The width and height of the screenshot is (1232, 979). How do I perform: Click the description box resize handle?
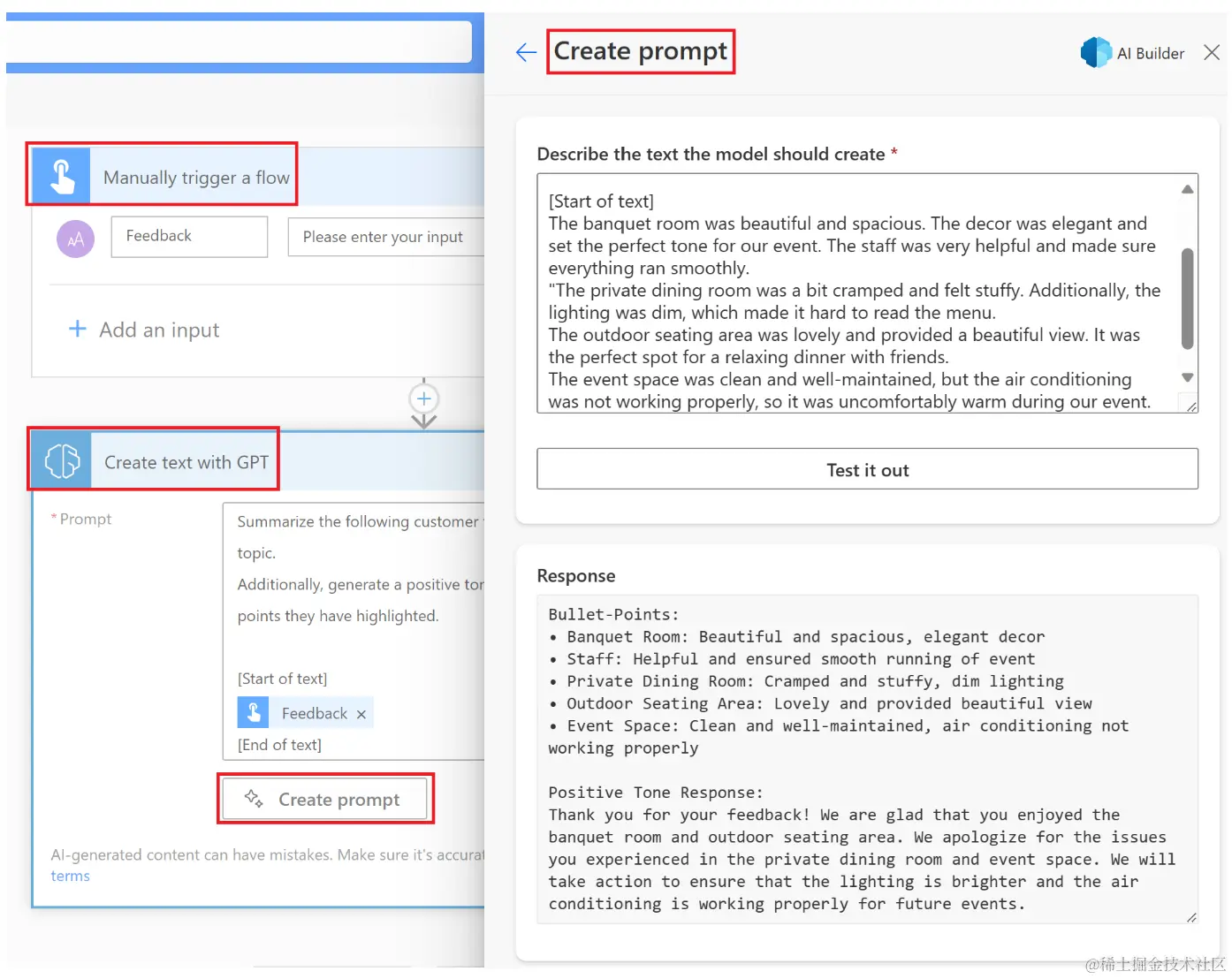tap(1191, 406)
